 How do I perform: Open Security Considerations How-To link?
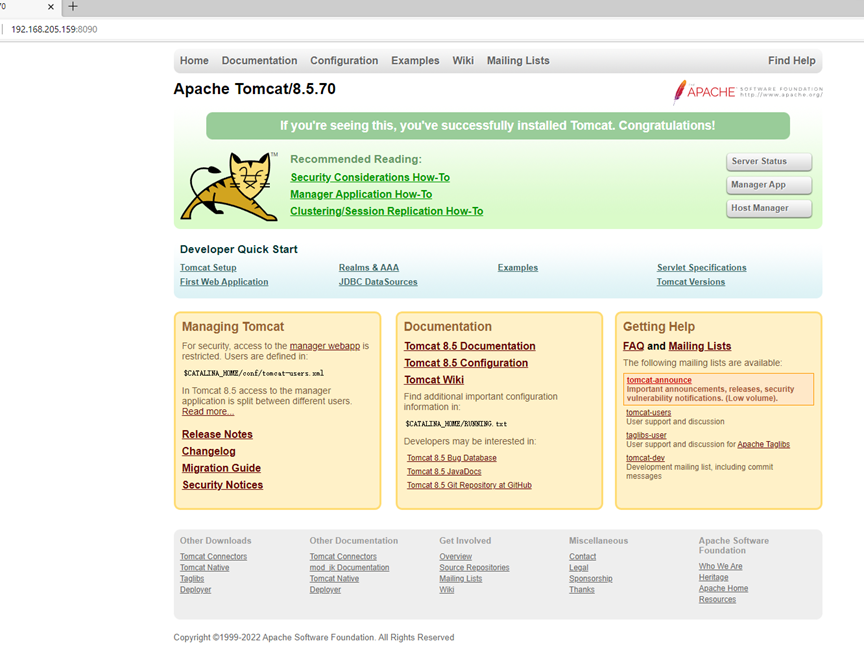point(370,177)
